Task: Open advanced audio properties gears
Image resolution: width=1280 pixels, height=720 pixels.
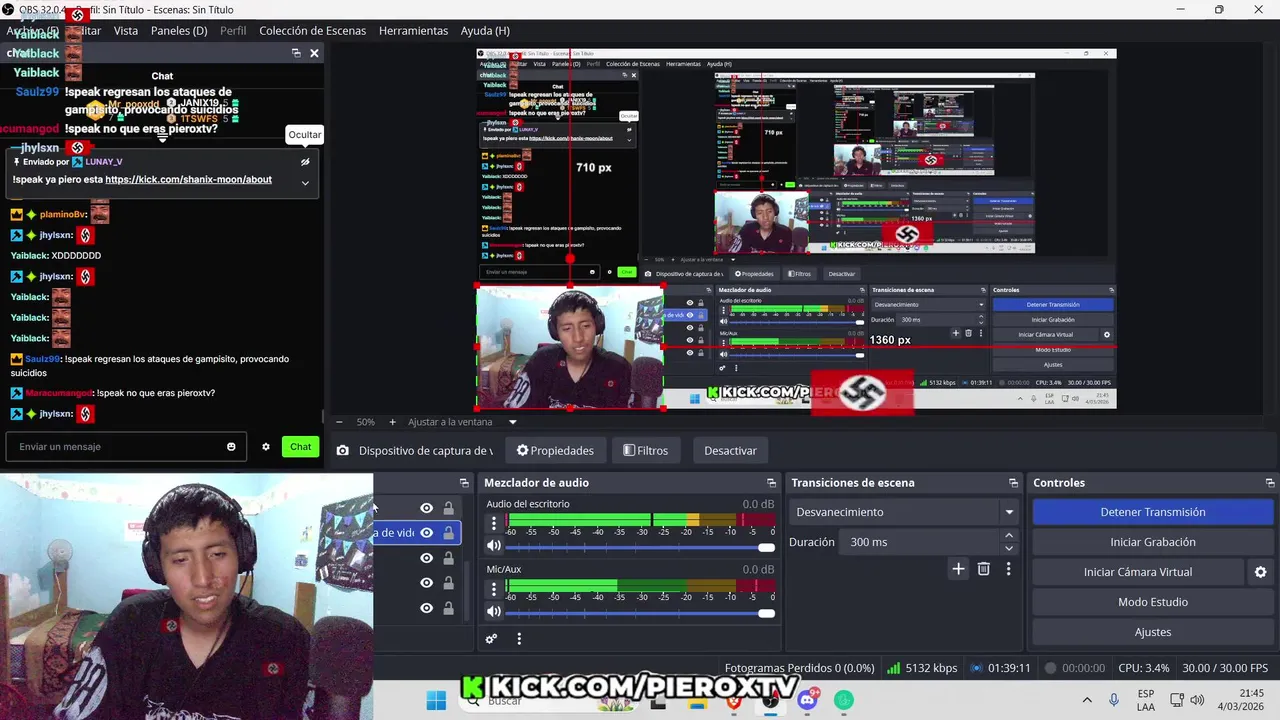Action: [491, 639]
